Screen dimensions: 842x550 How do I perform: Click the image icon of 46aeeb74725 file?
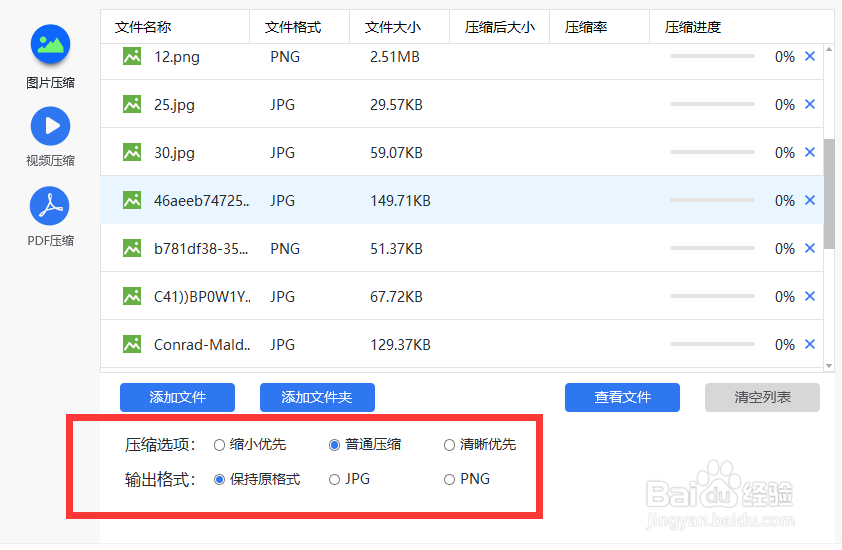pos(132,200)
